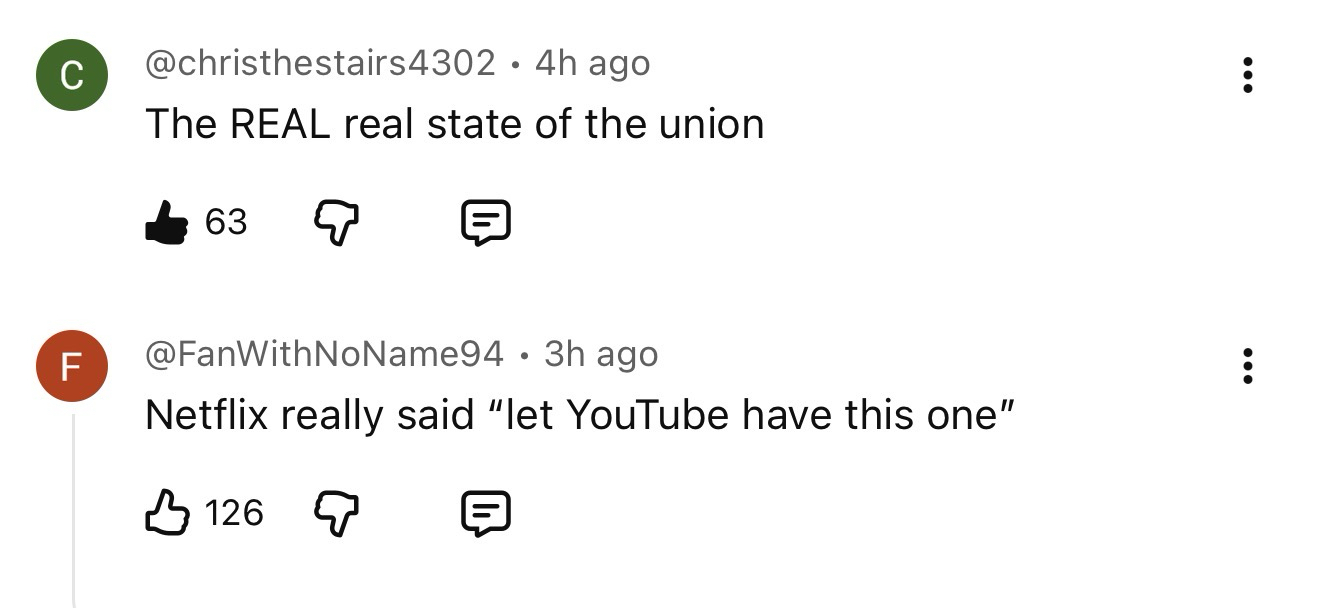Reply to the FanWithNoName94 comment

point(486,513)
